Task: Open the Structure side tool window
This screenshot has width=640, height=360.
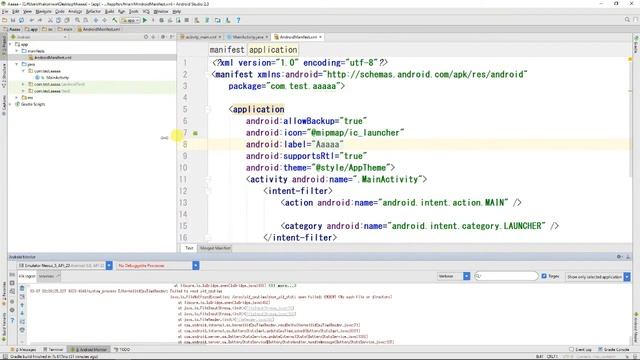Action: coord(4,76)
